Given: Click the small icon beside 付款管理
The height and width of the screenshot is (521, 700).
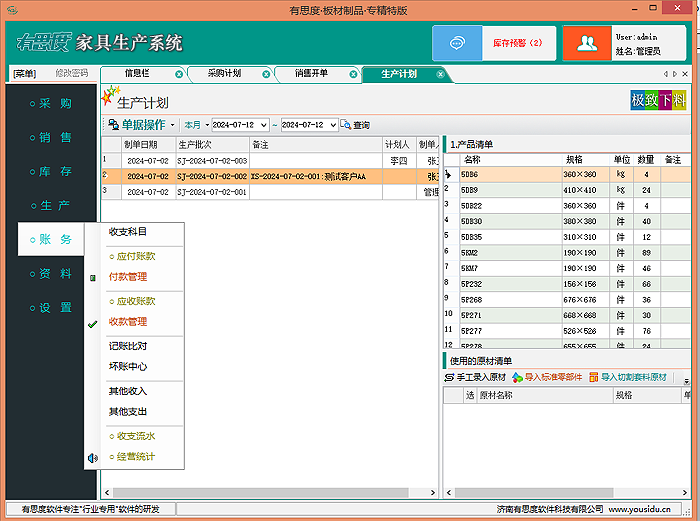Looking at the screenshot, I should coord(92,278).
